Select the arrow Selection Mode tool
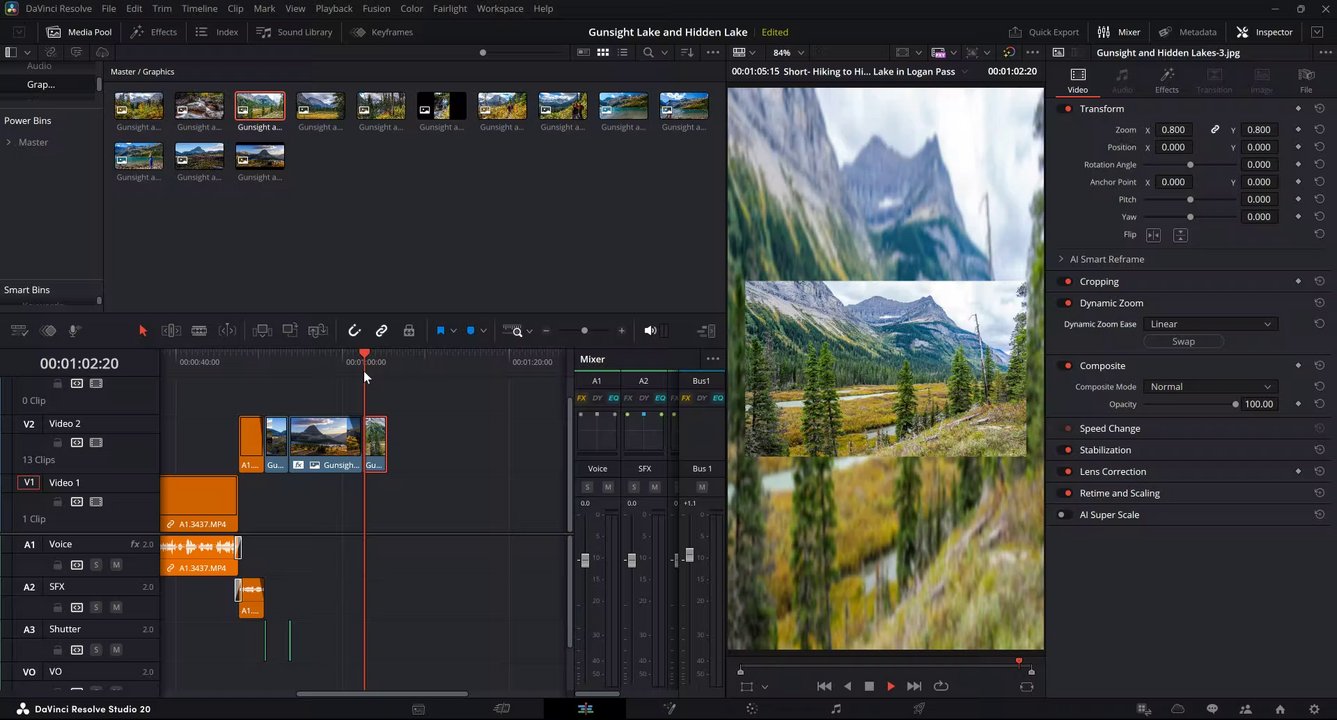This screenshot has height=720, width=1337. point(142,331)
